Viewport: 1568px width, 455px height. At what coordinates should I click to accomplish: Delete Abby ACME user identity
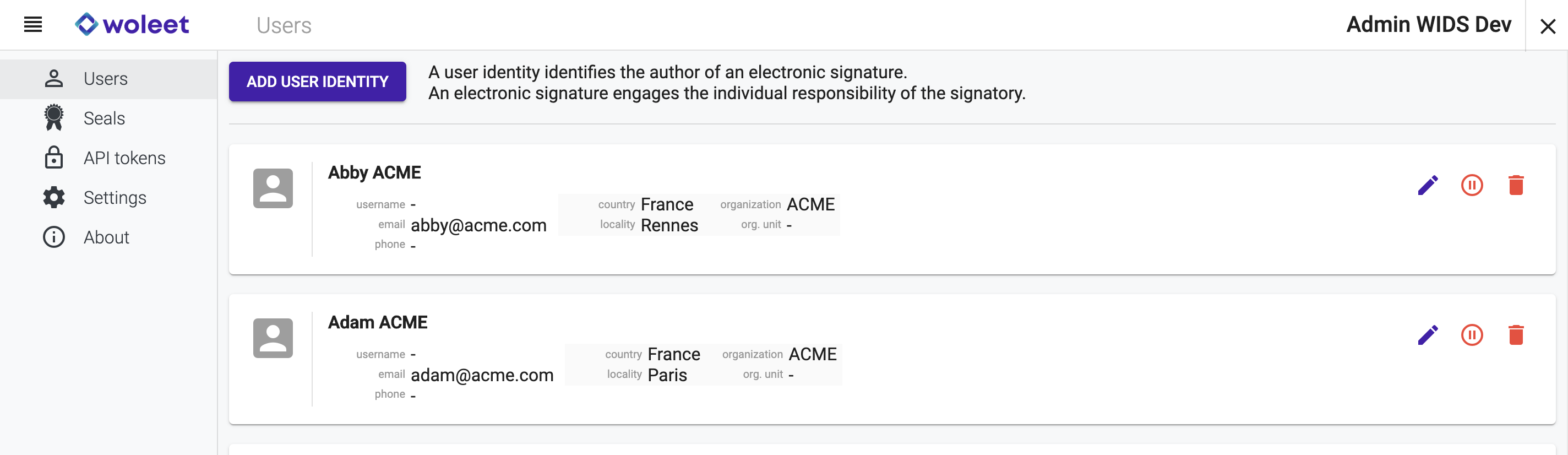click(1516, 185)
